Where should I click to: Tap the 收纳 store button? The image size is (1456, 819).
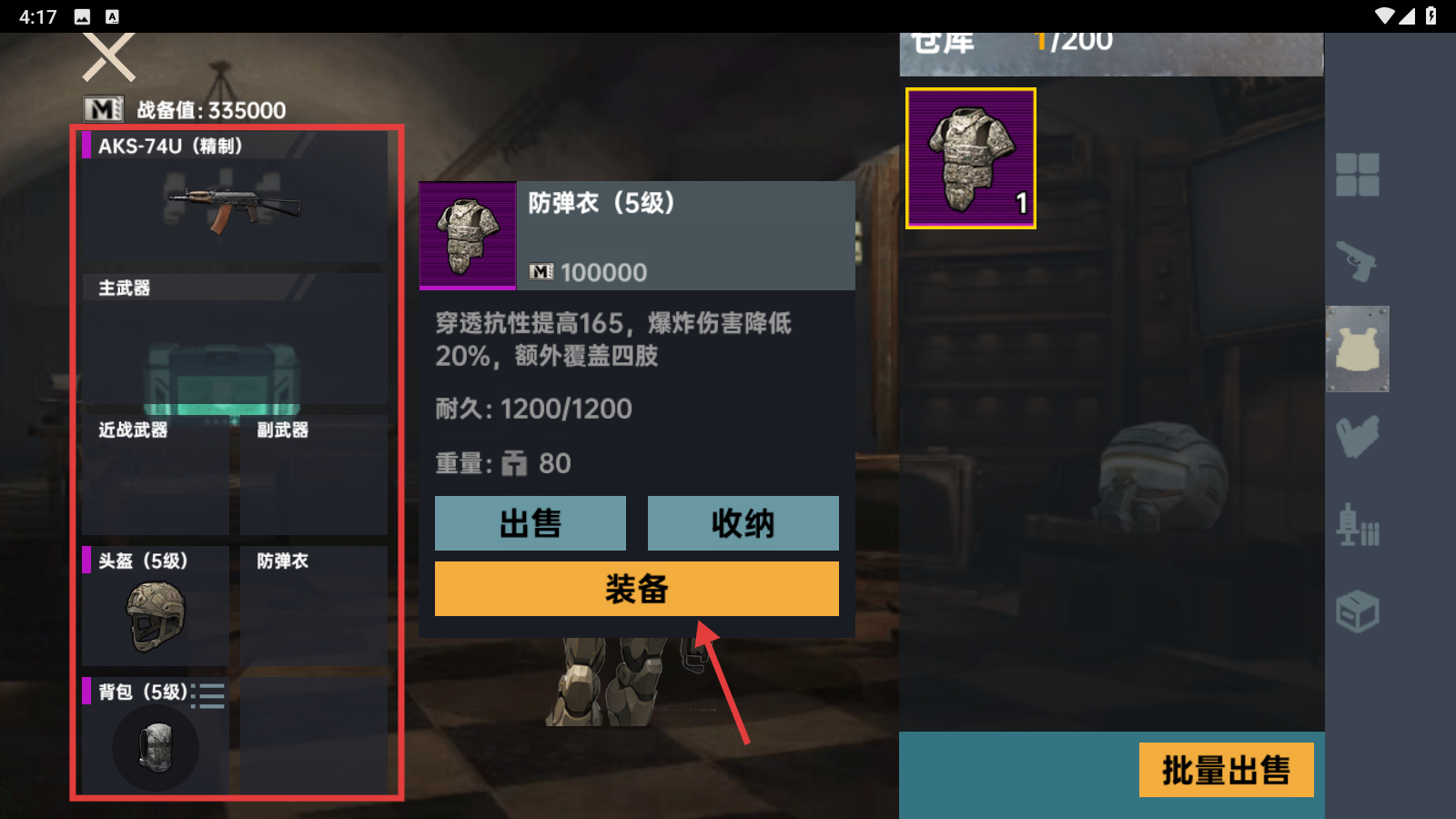(743, 523)
